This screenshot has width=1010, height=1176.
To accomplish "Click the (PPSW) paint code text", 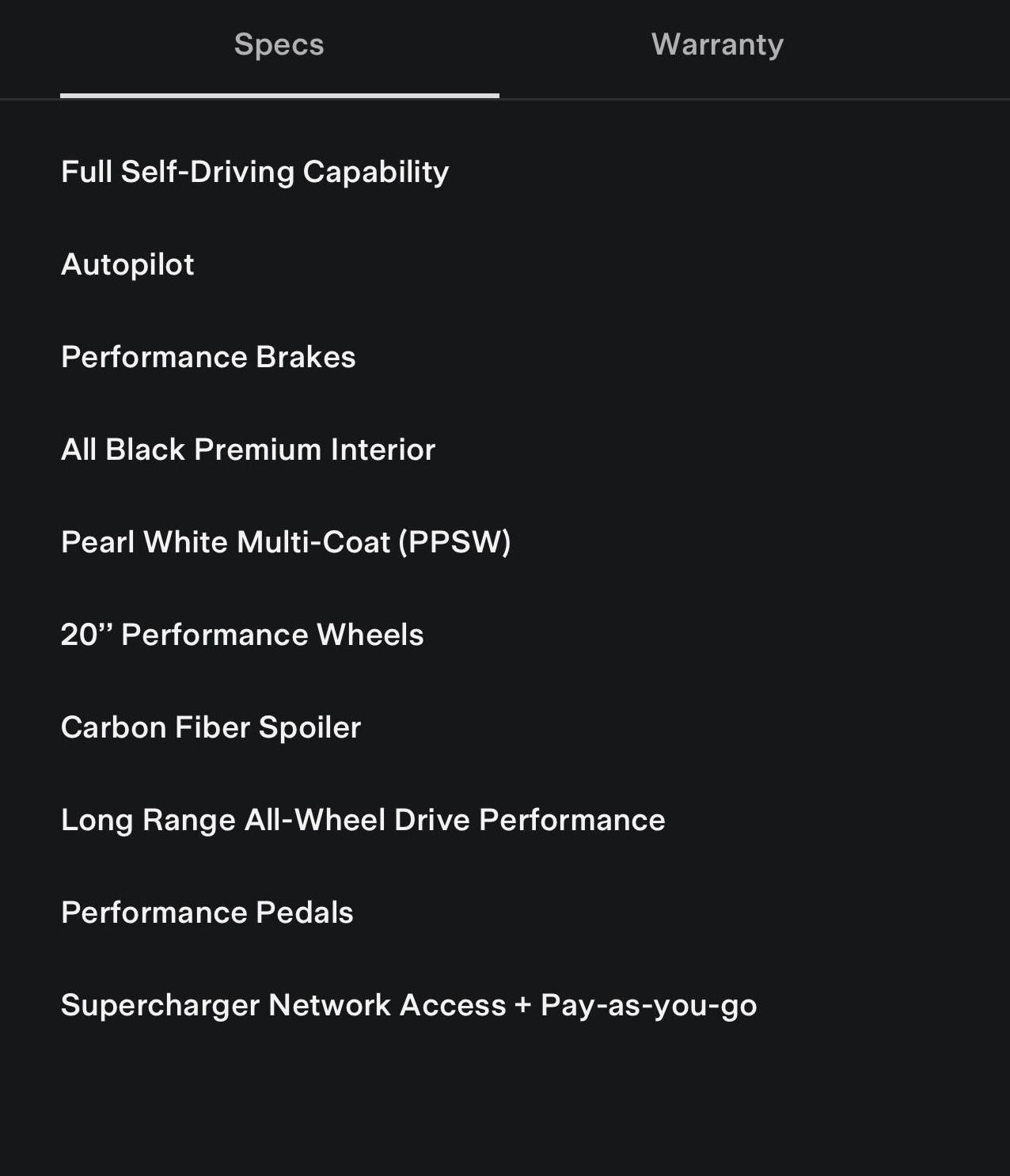I will click(x=454, y=542).
